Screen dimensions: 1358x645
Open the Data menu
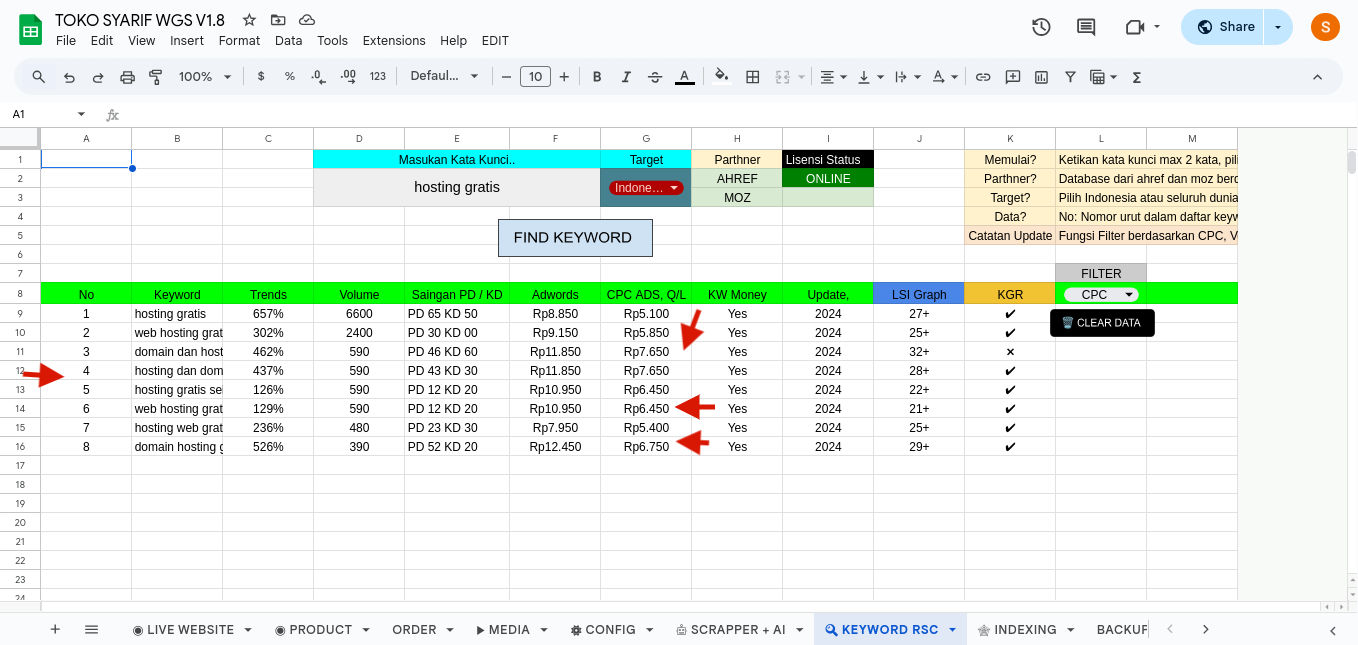288,41
